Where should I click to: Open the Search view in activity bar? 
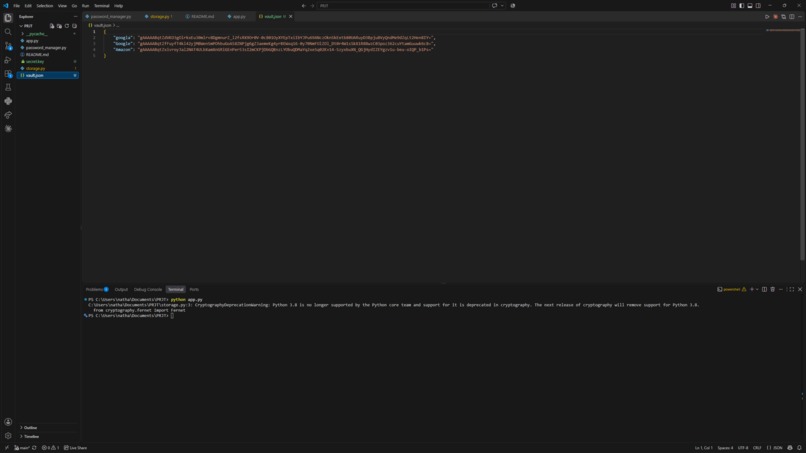click(x=8, y=32)
